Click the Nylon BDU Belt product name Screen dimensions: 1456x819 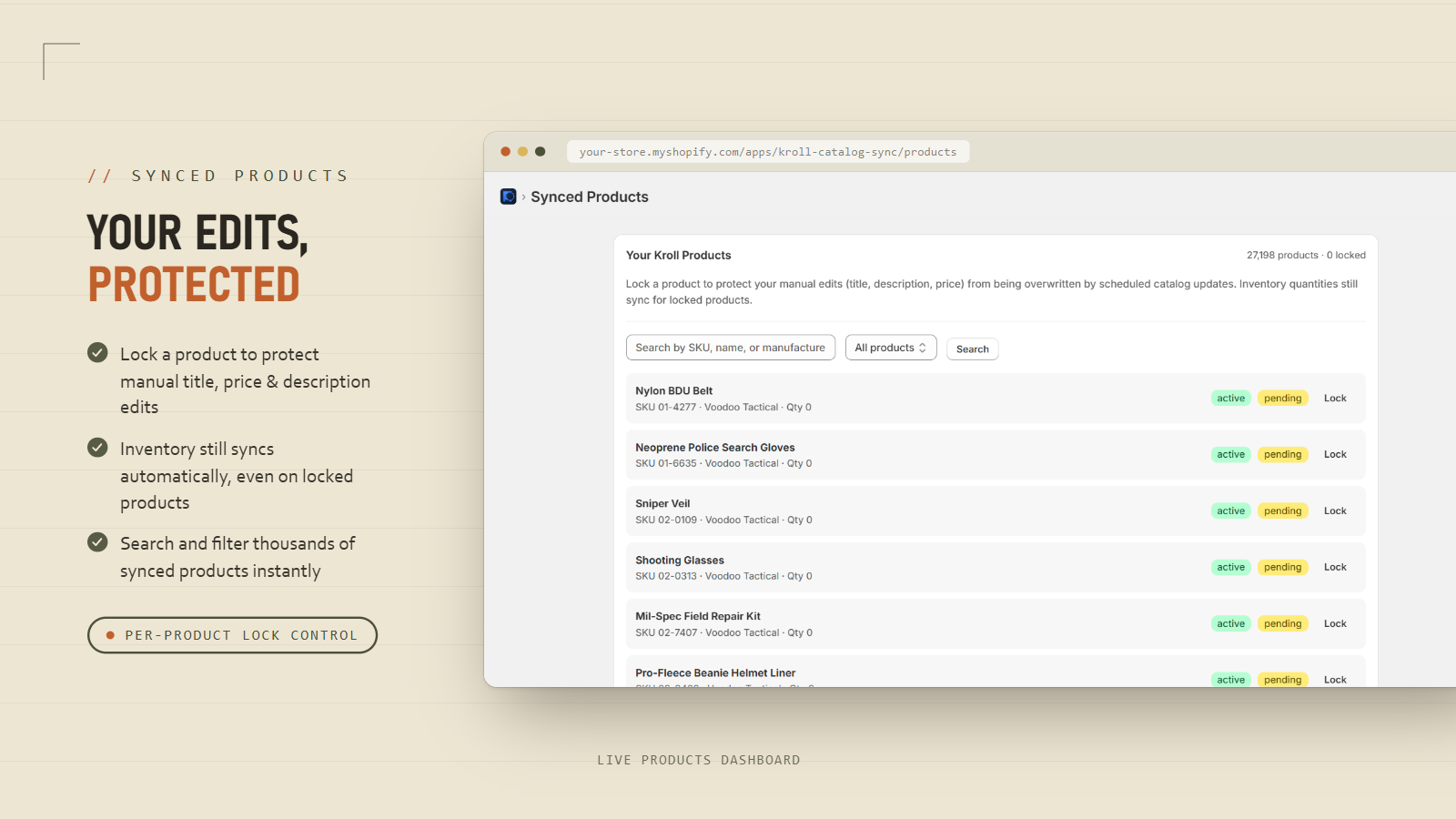[x=674, y=391]
